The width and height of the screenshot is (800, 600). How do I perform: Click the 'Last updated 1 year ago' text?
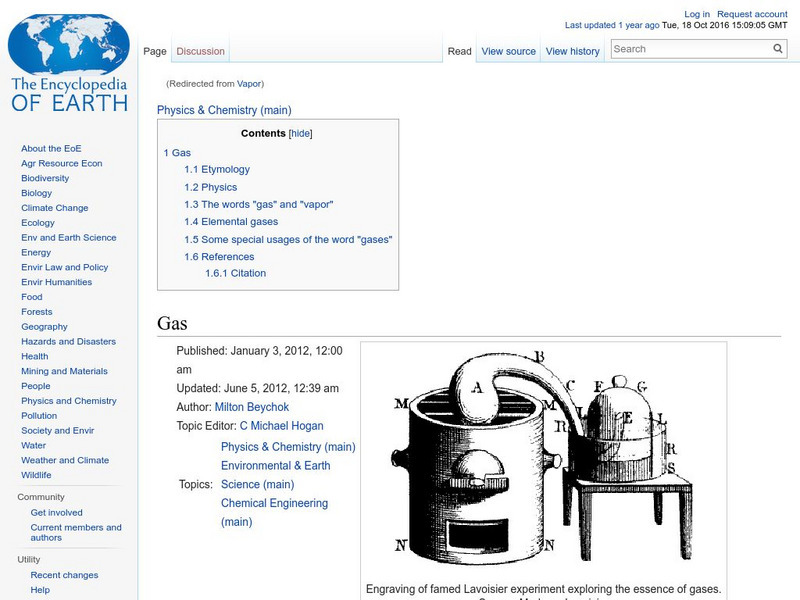point(612,25)
